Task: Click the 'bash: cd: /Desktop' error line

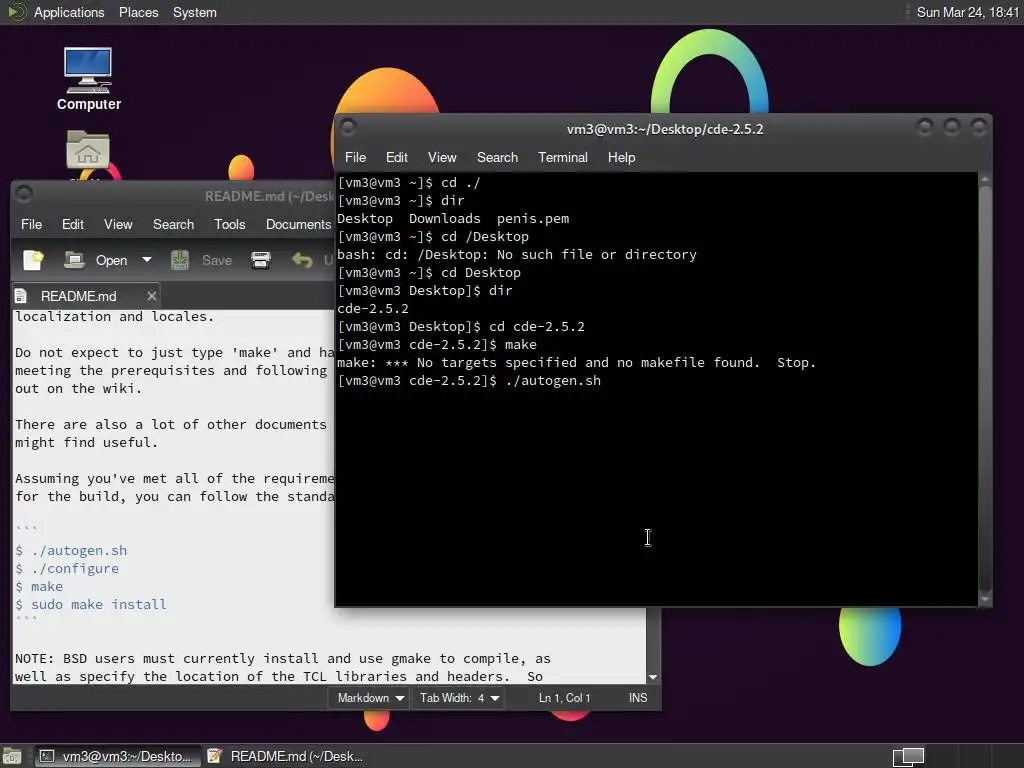Action: click(x=517, y=255)
